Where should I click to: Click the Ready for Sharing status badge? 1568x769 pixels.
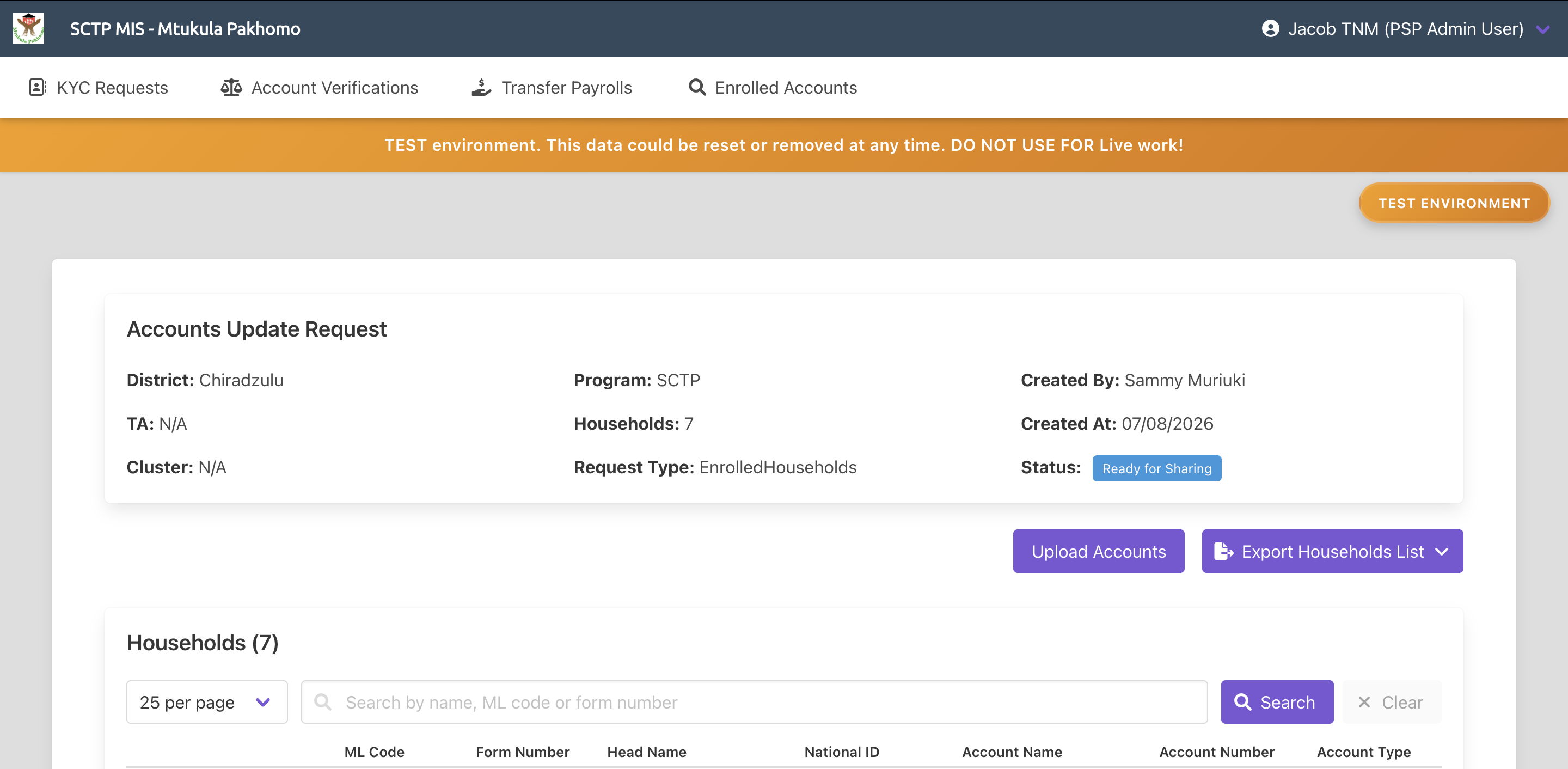(1156, 468)
